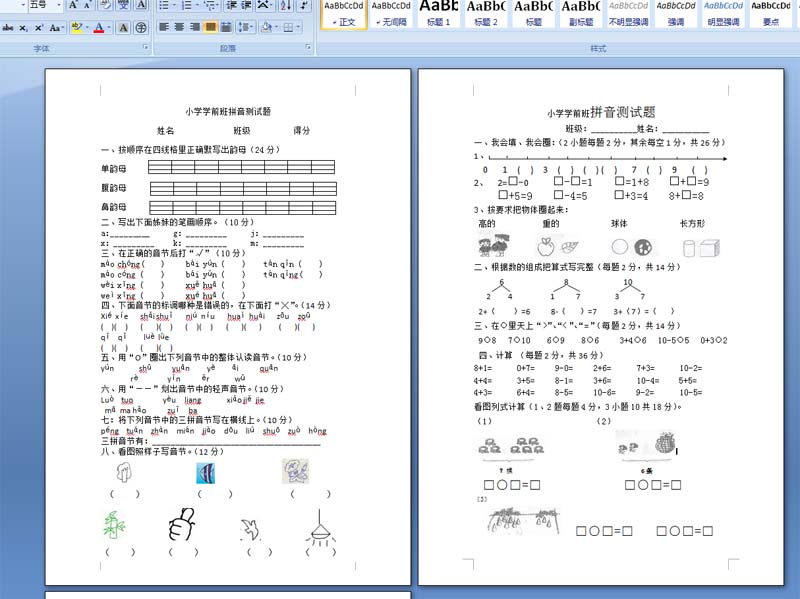The image size is (800, 599).
Task: Open the Borders dropdown arrow
Action: point(298,27)
